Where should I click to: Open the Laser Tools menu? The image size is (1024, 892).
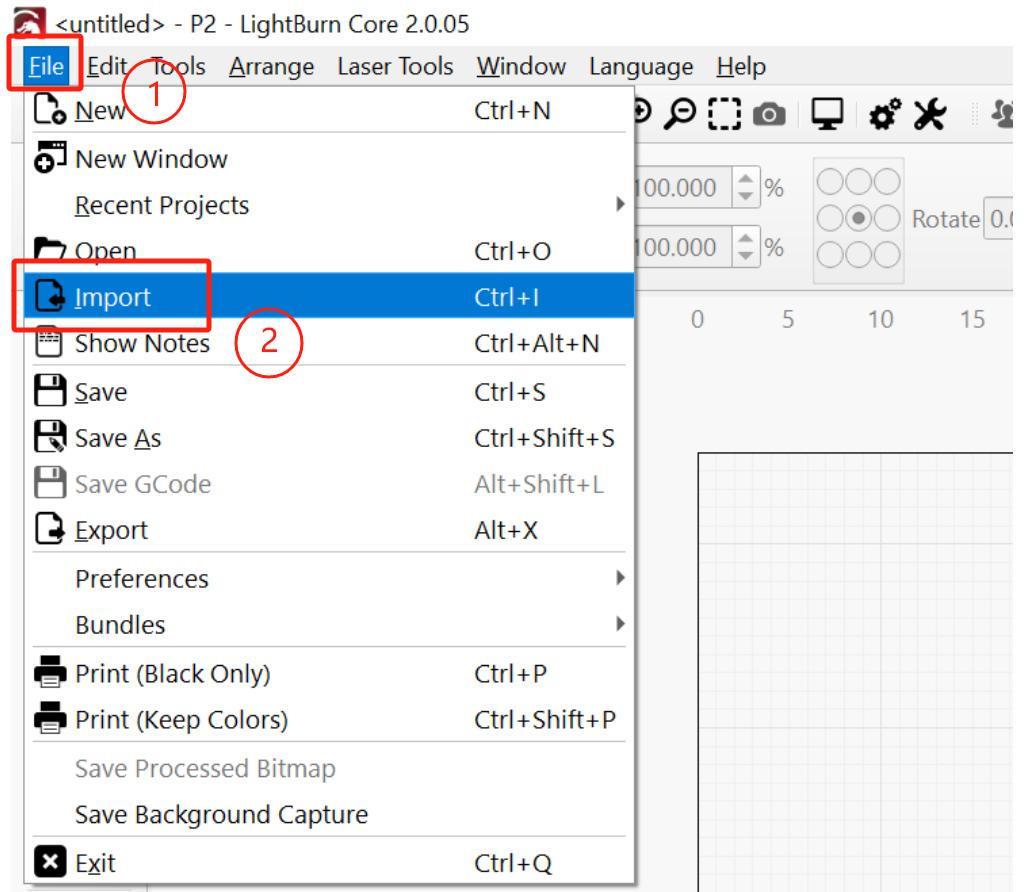coord(395,66)
